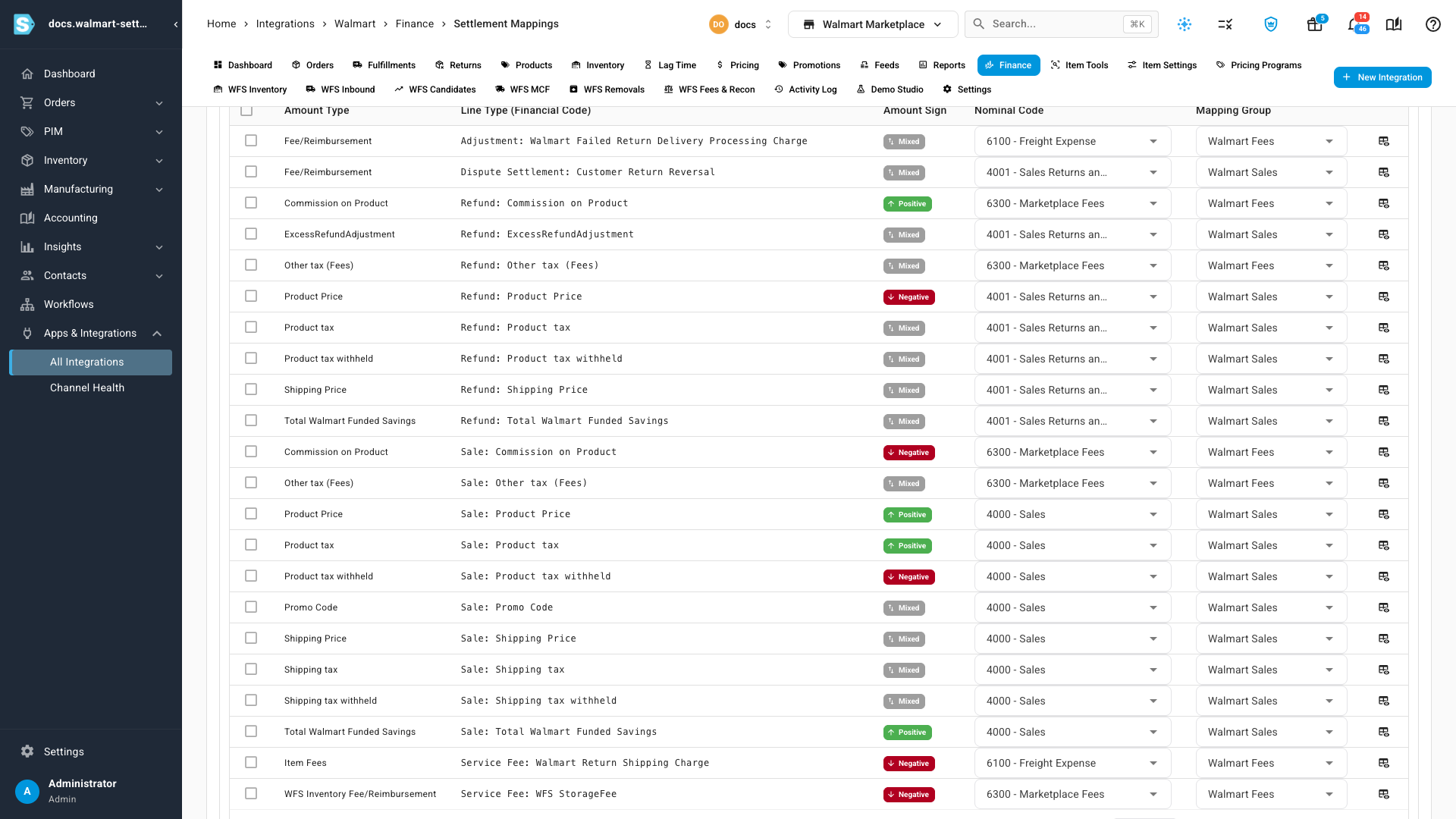Click the shield icon in header
This screenshot has width=1456, height=819.
(1271, 24)
